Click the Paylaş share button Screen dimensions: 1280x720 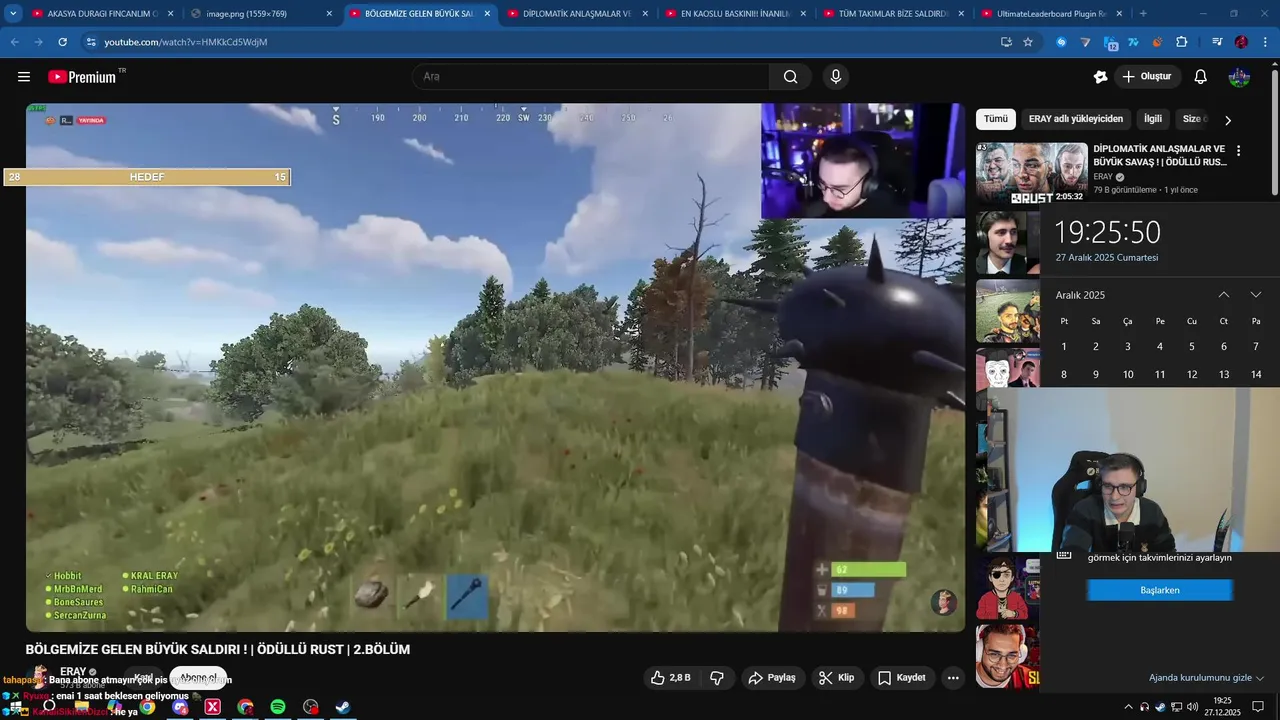(x=772, y=678)
